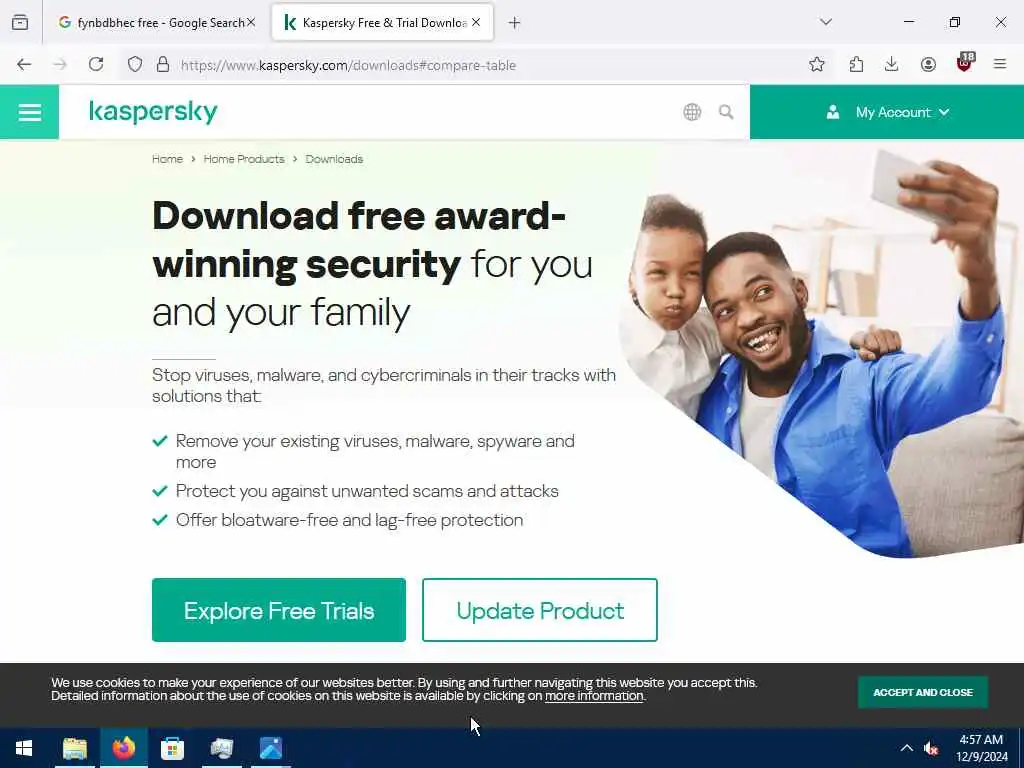
Task: Accept and close the cookie notice
Action: [923, 692]
